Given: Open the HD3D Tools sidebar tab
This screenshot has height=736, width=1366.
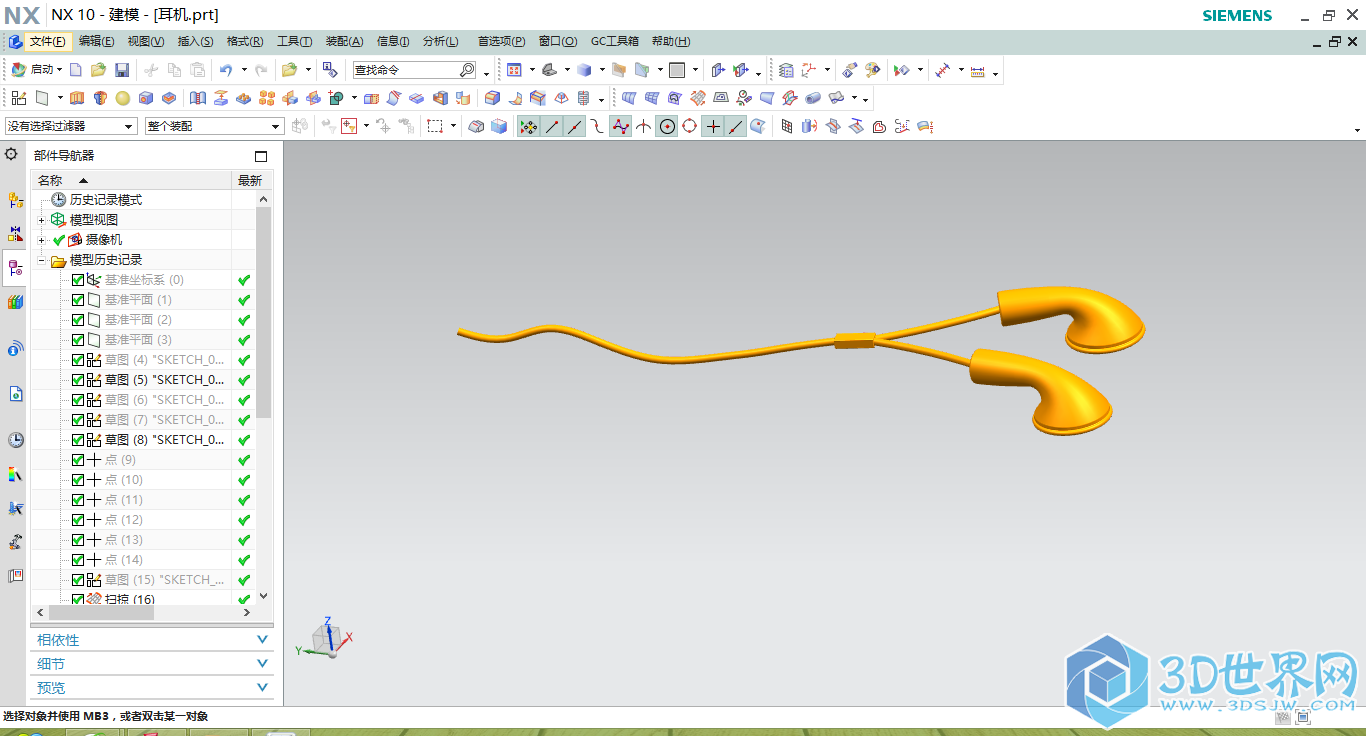Looking at the screenshot, I should pyautogui.click(x=15, y=349).
